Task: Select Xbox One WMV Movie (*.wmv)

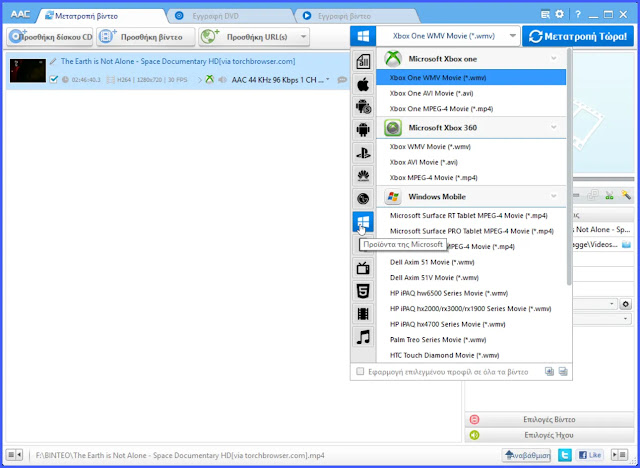Action: point(471,78)
